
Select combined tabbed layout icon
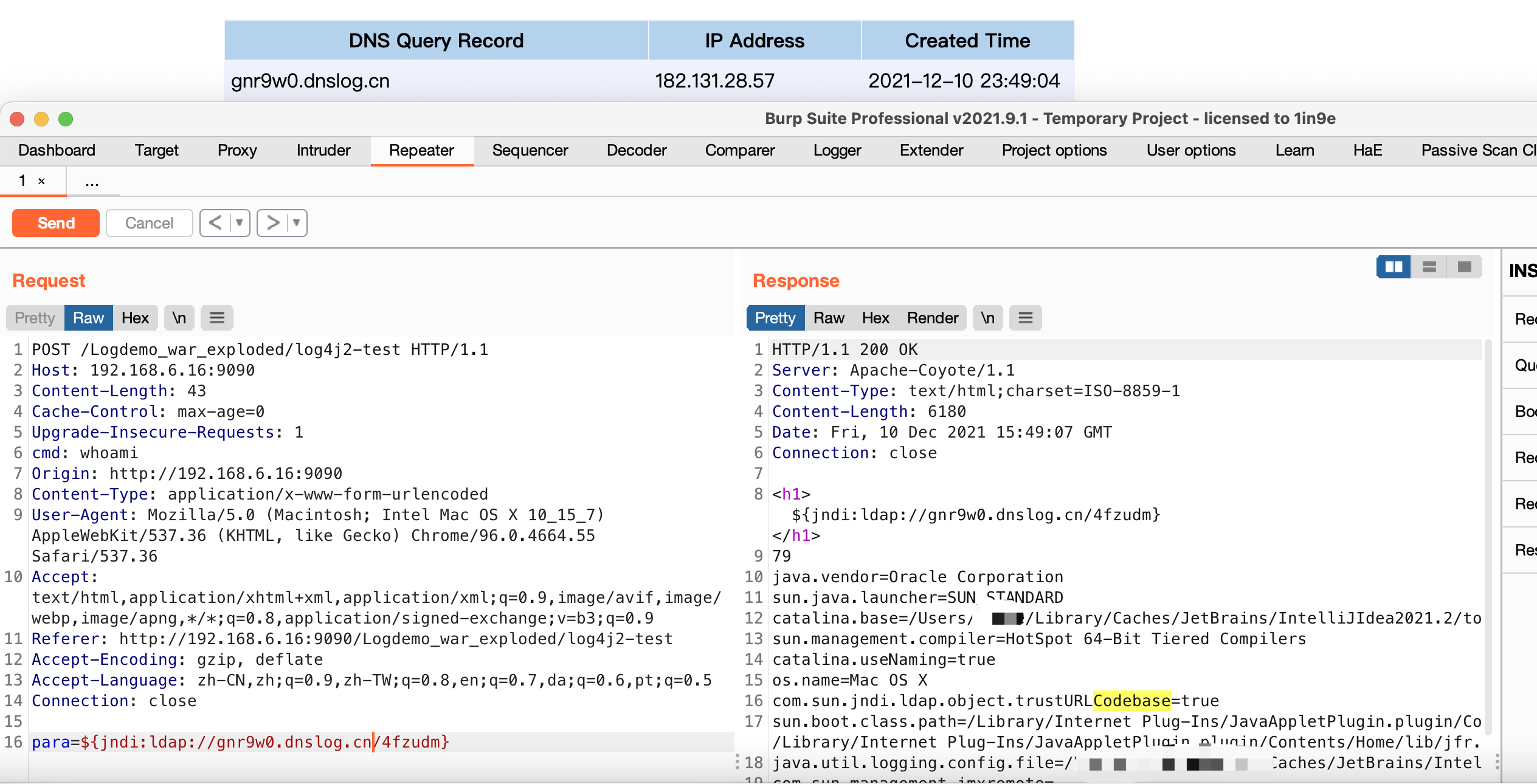tap(1464, 267)
